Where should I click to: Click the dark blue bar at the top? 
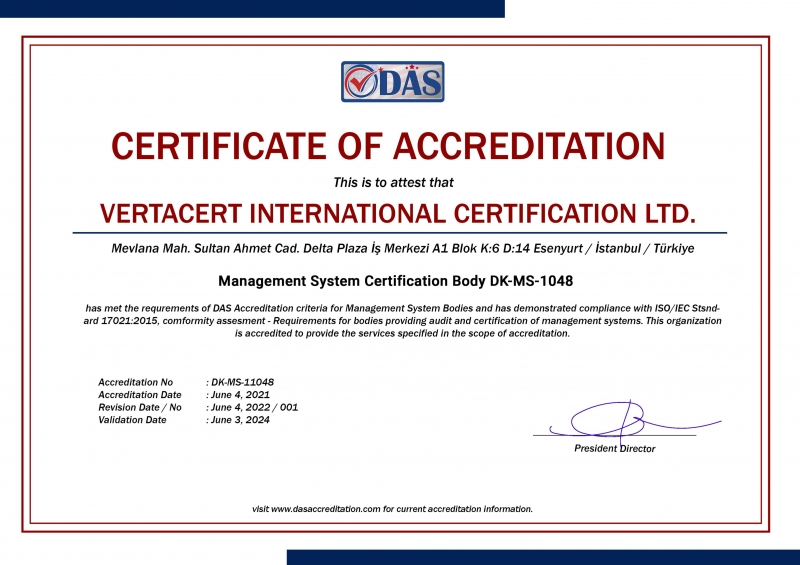click(x=252, y=8)
